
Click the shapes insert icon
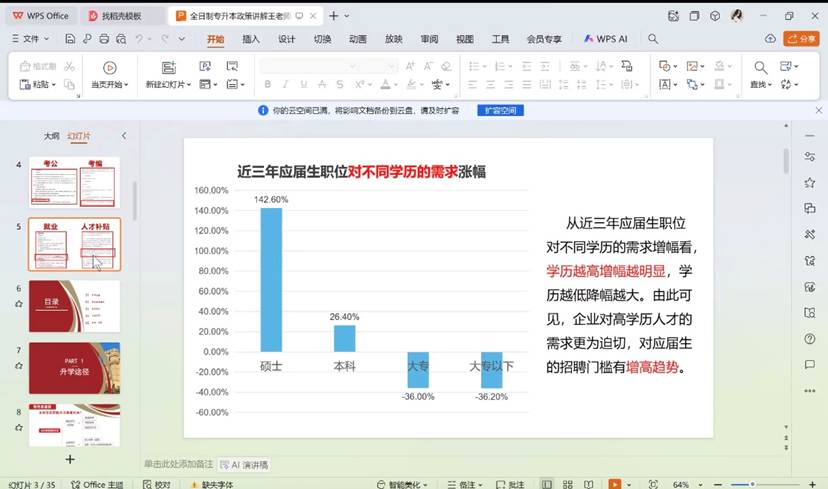[x=664, y=66]
